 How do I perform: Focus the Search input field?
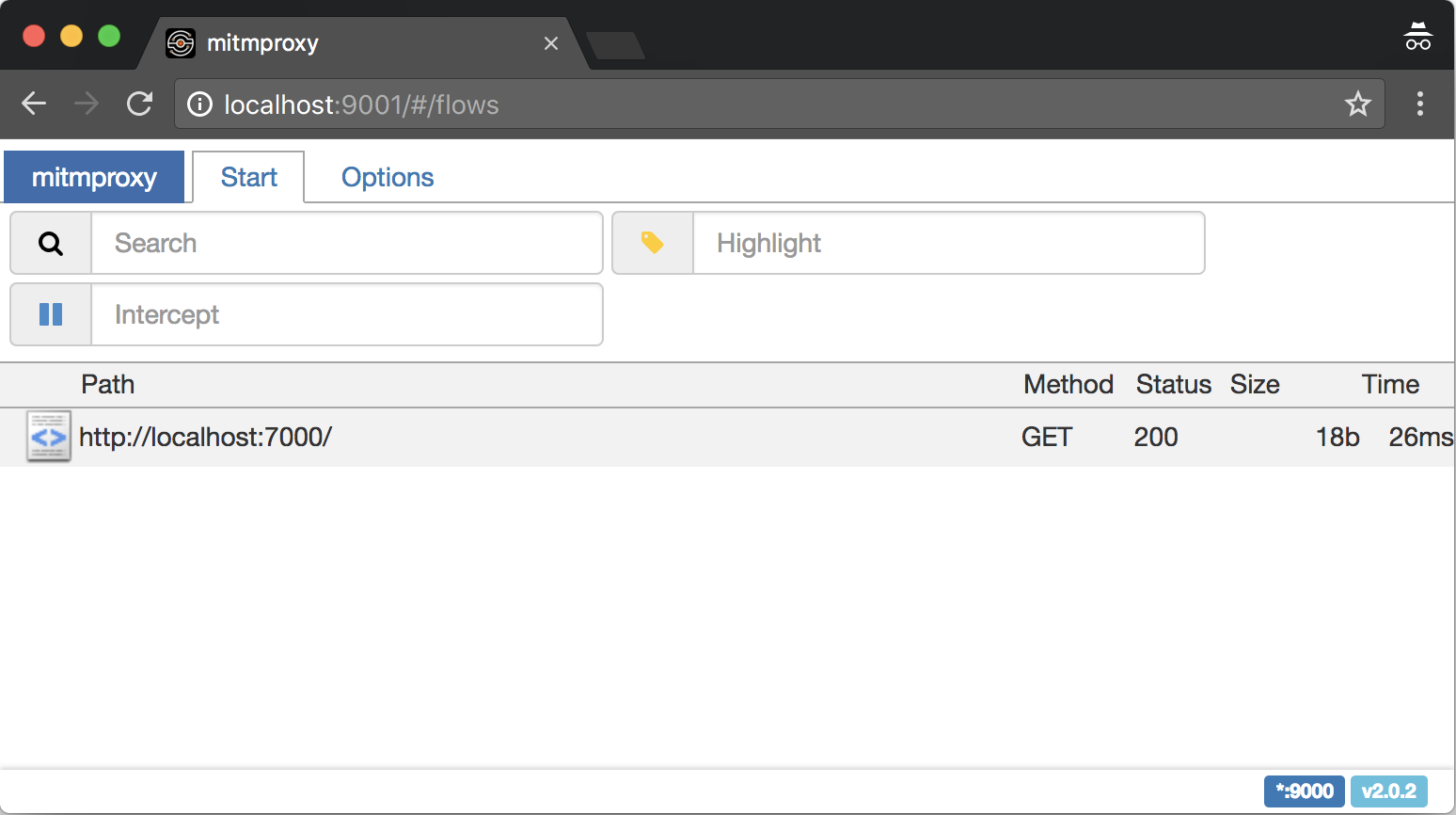click(347, 244)
